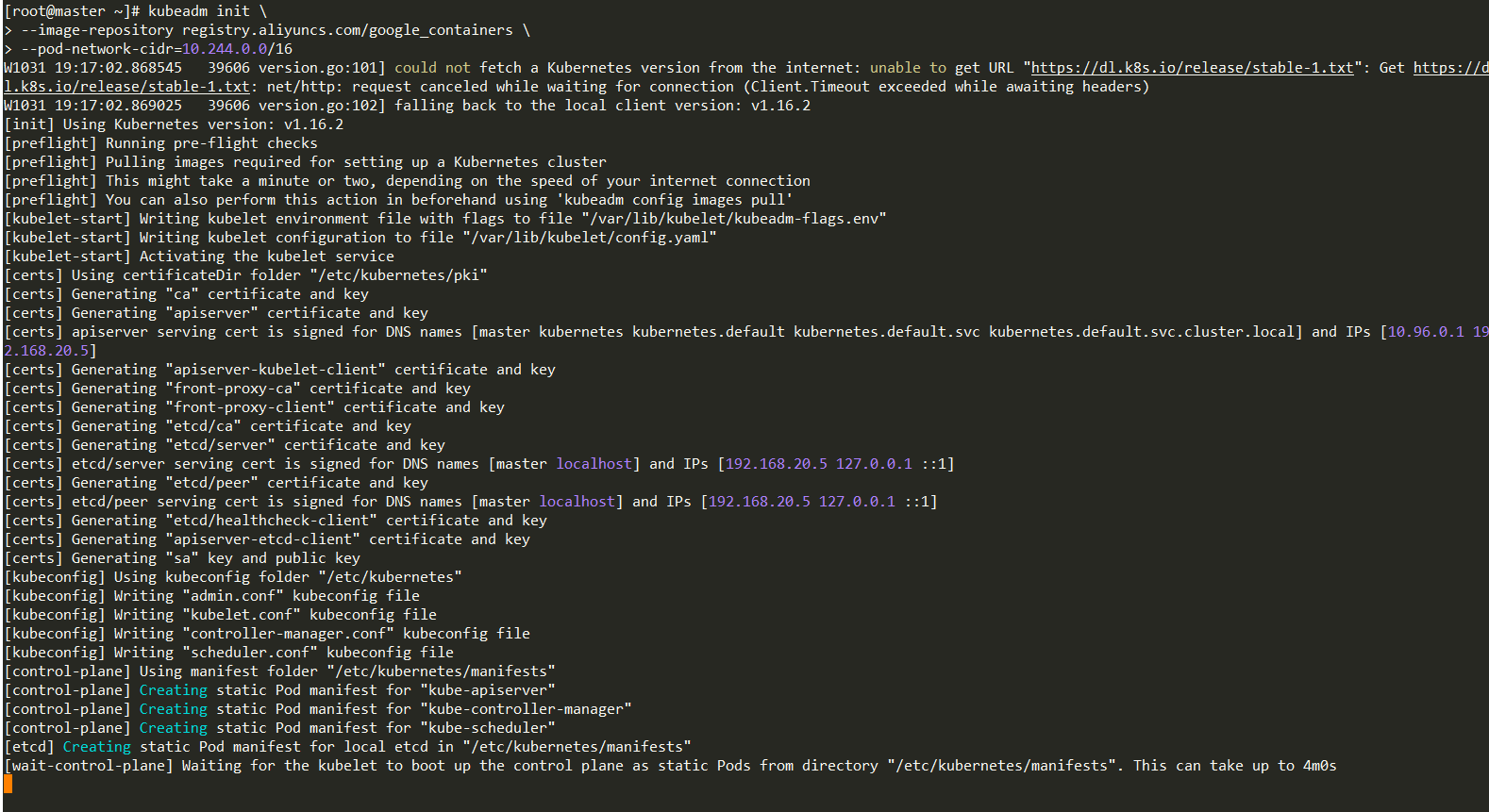Click the 10.96.0.1 apiserver IP address
The width and height of the screenshot is (1489, 812).
tap(1426, 332)
